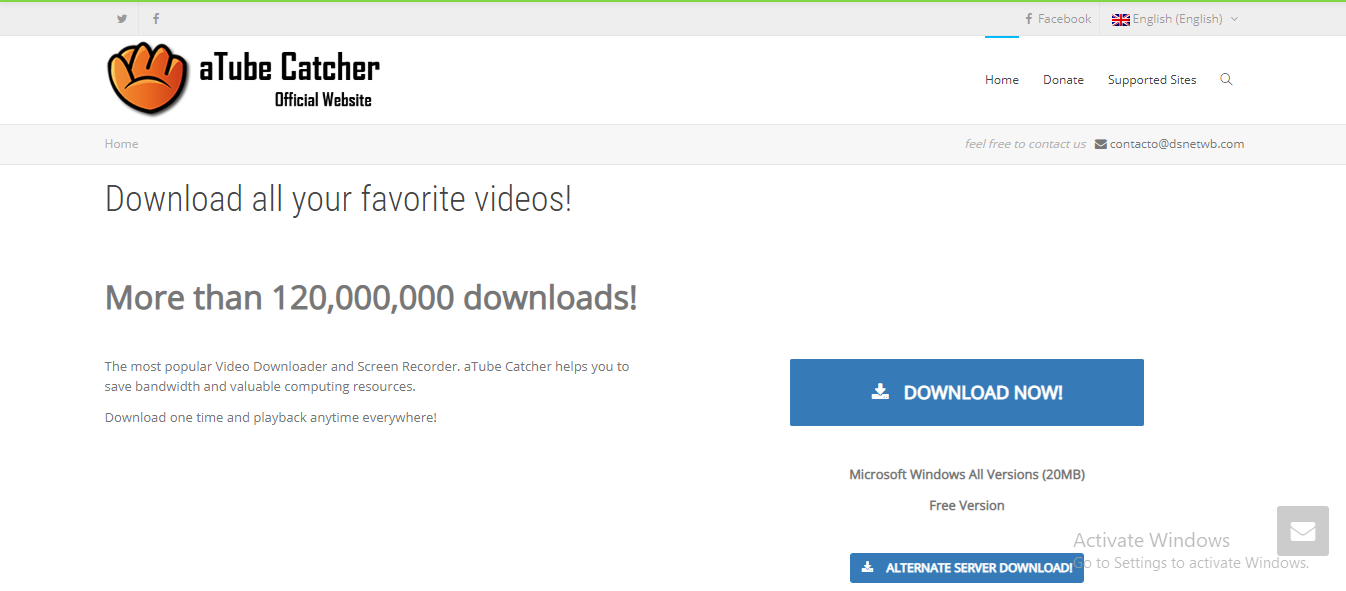Open the Facebook icon next to Twitter
This screenshot has width=1346, height=591.
156,19
